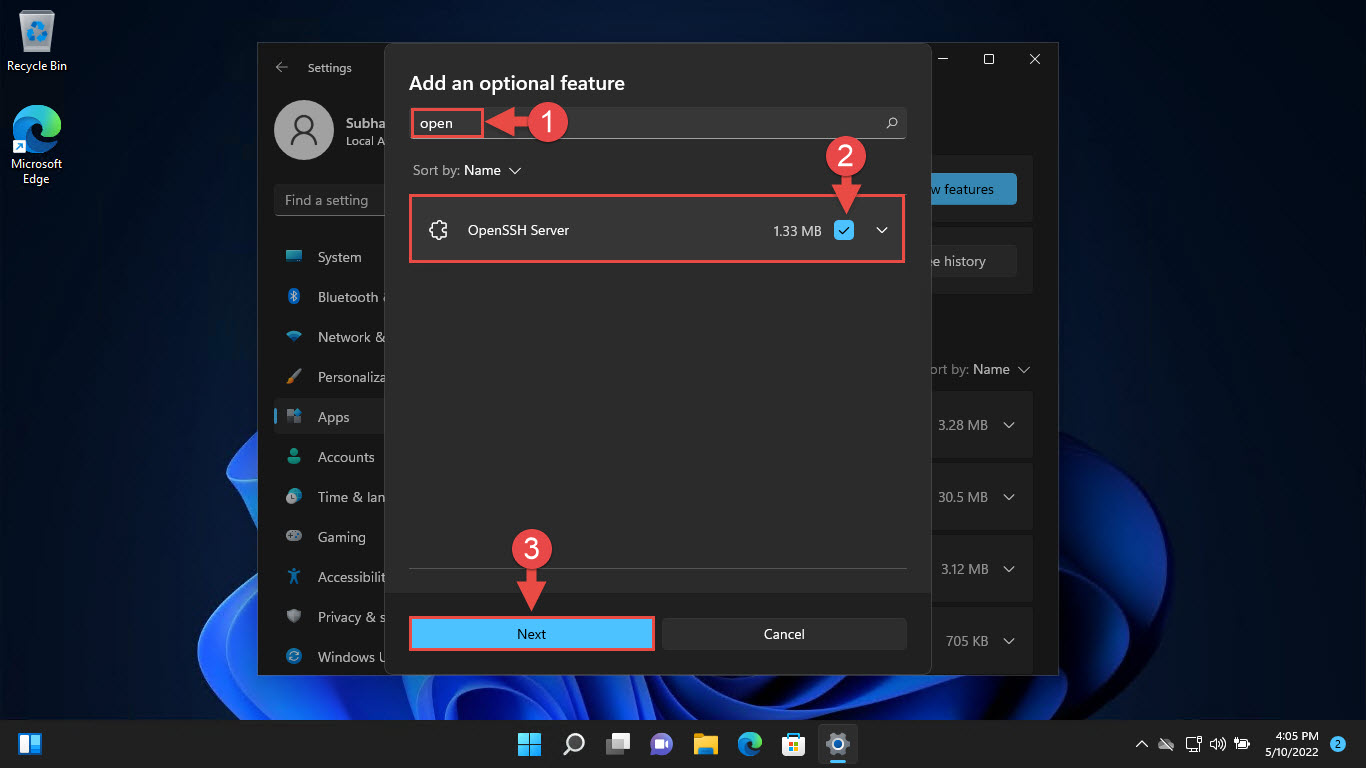
Task: Click the feature search box showing 'open'
Action: point(446,122)
